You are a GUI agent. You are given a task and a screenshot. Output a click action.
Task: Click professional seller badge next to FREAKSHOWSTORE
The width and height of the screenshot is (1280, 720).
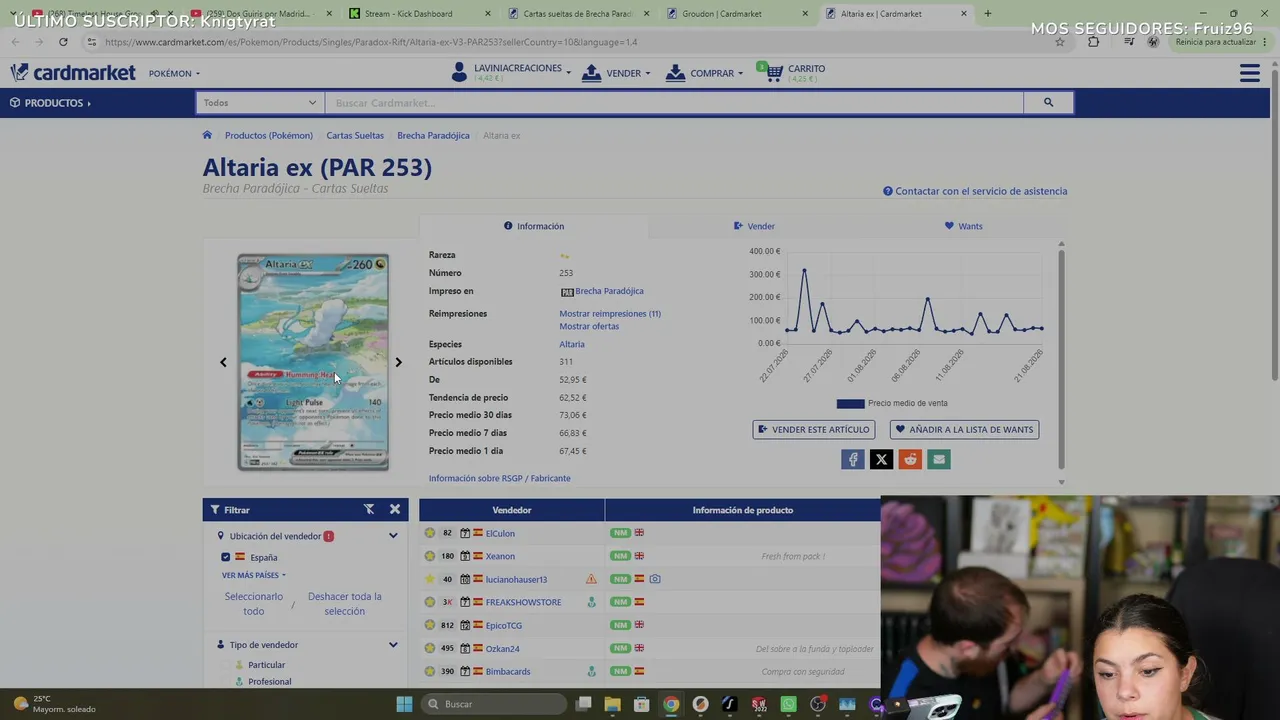coord(592,602)
